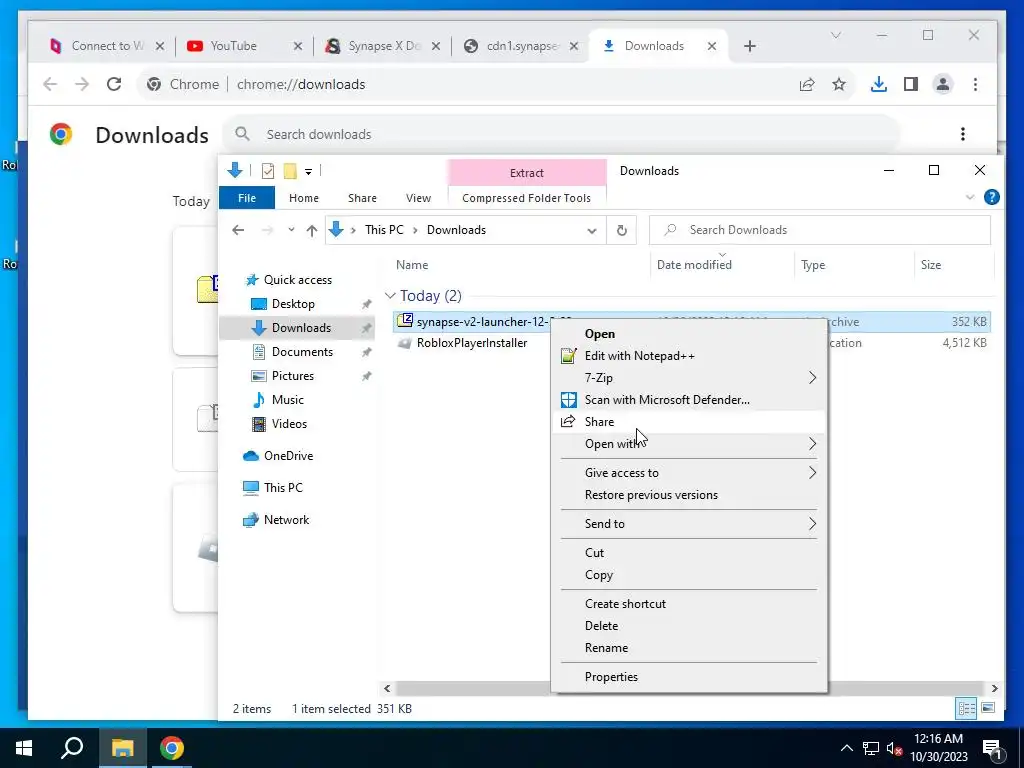This screenshot has width=1024, height=768.
Task: Choose Properties from the context menu
Action: tap(688, 677)
